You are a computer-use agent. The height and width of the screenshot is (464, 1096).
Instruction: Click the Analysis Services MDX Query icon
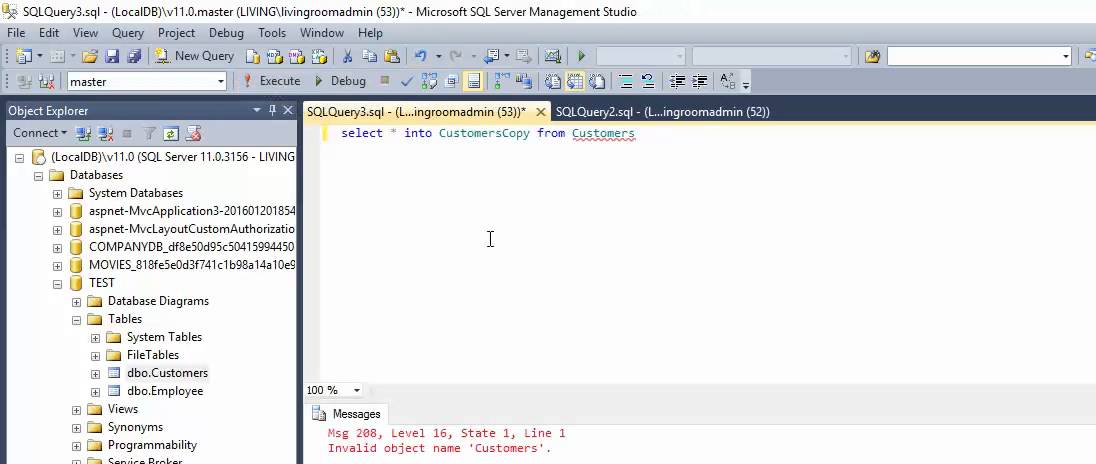(275, 56)
